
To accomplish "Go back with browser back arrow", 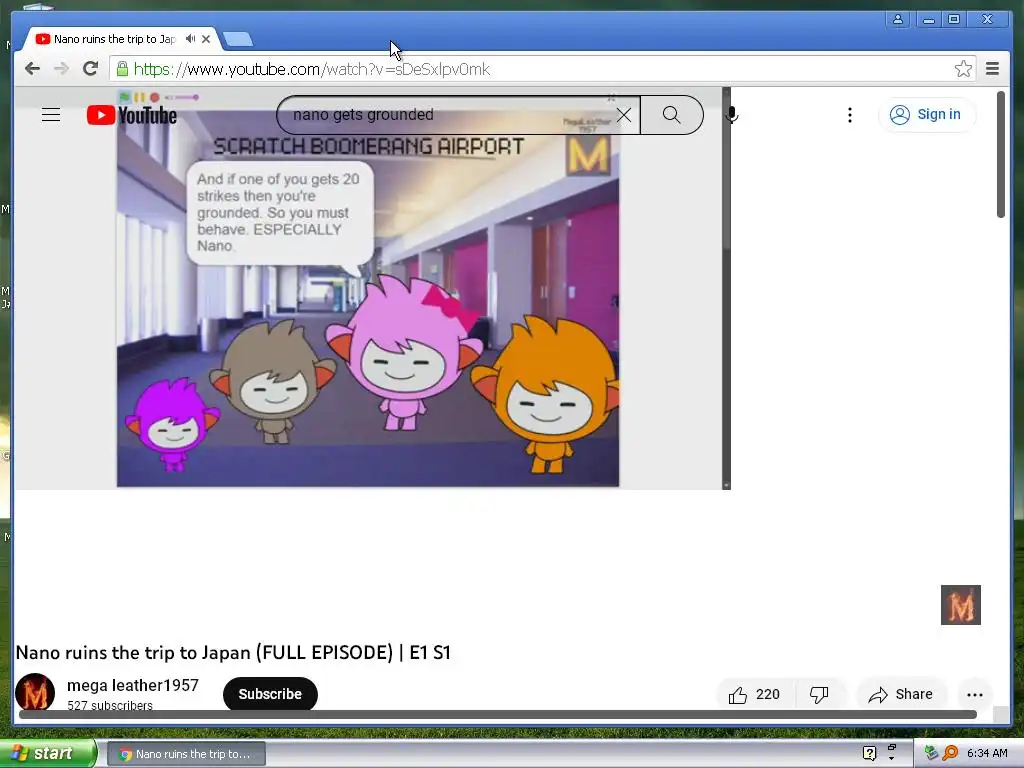I will click(x=32, y=69).
